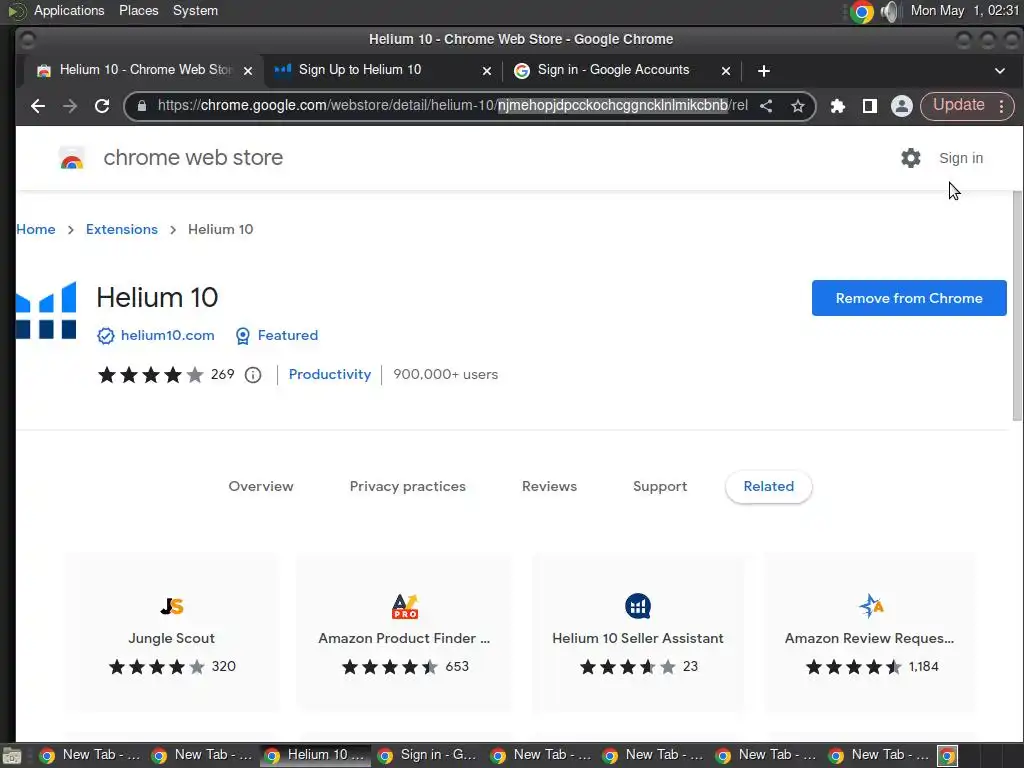The height and width of the screenshot is (768, 1024).
Task: Open the Places menu
Action: pyautogui.click(x=138, y=10)
